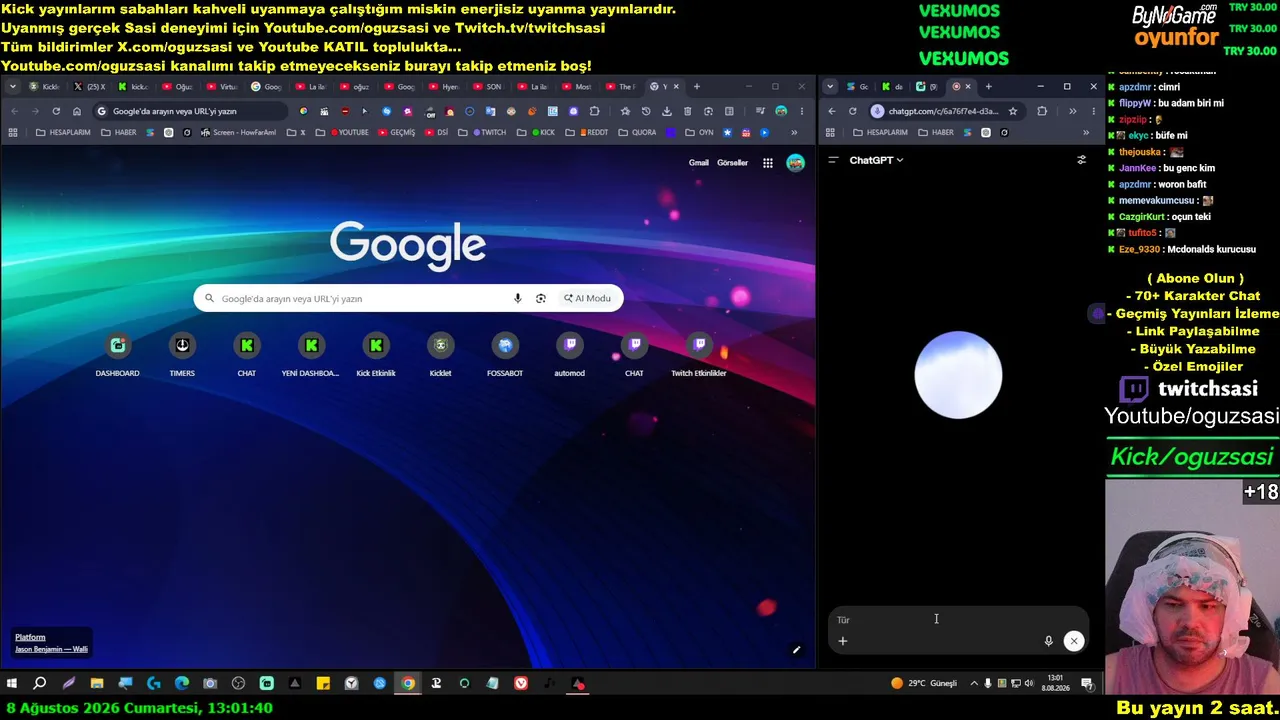This screenshot has height=720, width=1280.
Task: Open ChatGPT sidebar menu
Action: [833, 160]
